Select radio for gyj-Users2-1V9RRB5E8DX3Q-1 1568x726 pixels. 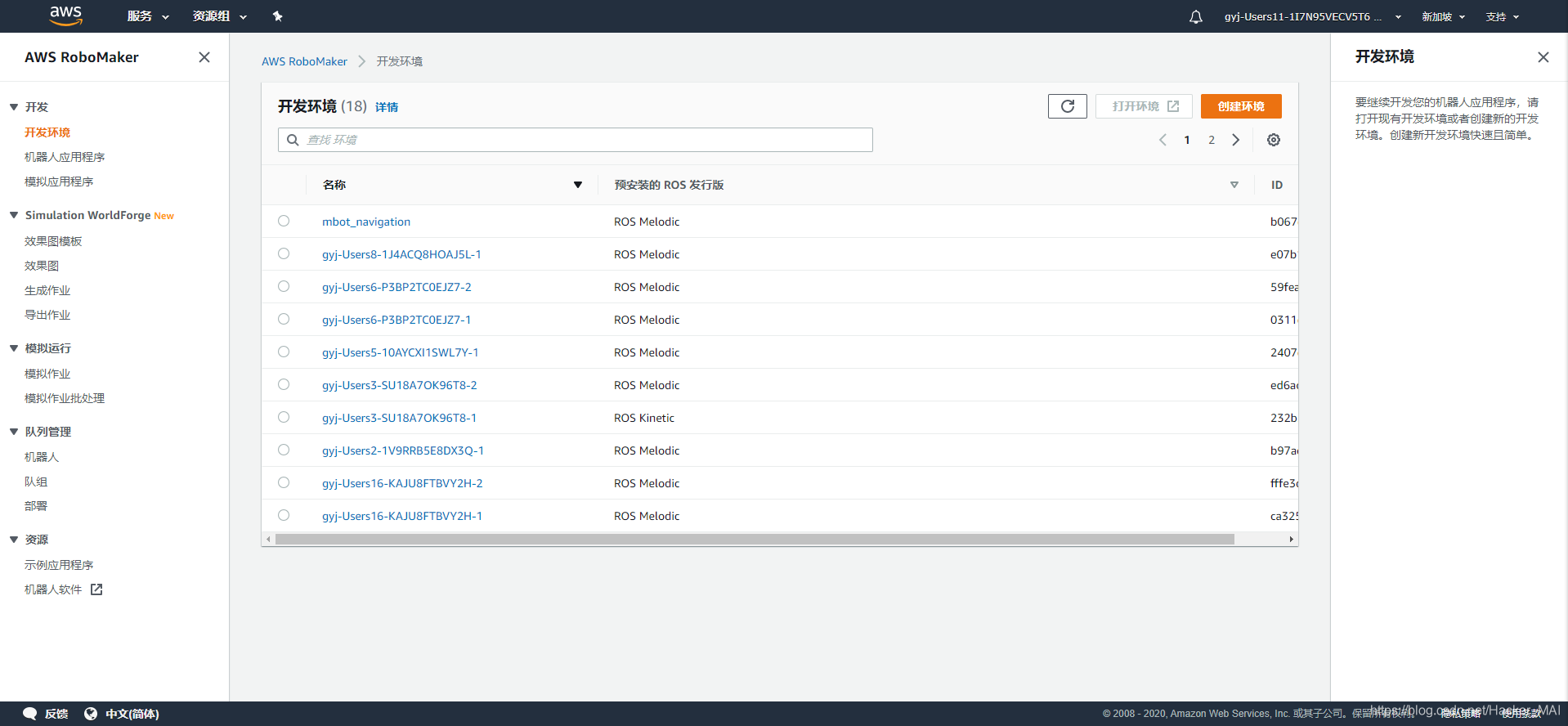[284, 450]
